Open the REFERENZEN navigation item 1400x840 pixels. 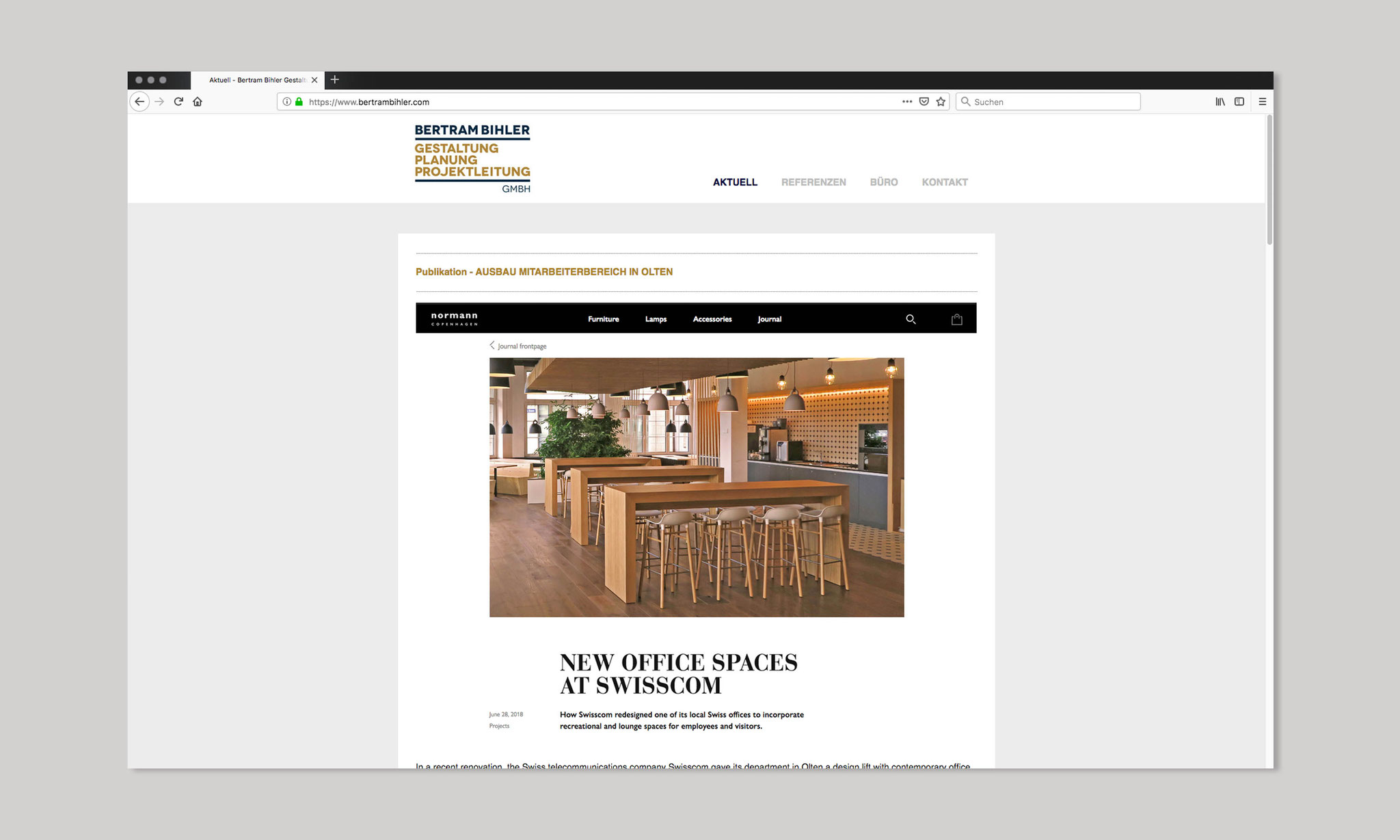[813, 182]
